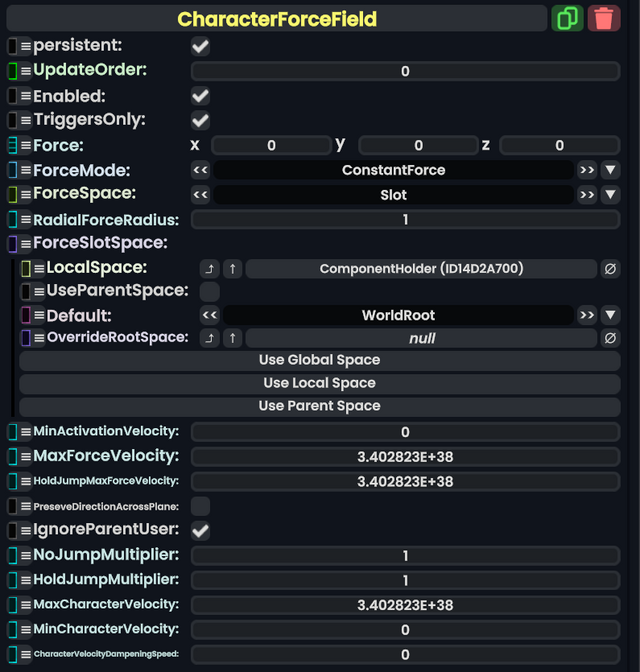Expand the Default WorldRoot dropdown triangle
The width and height of the screenshot is (640, 672).
610,315
